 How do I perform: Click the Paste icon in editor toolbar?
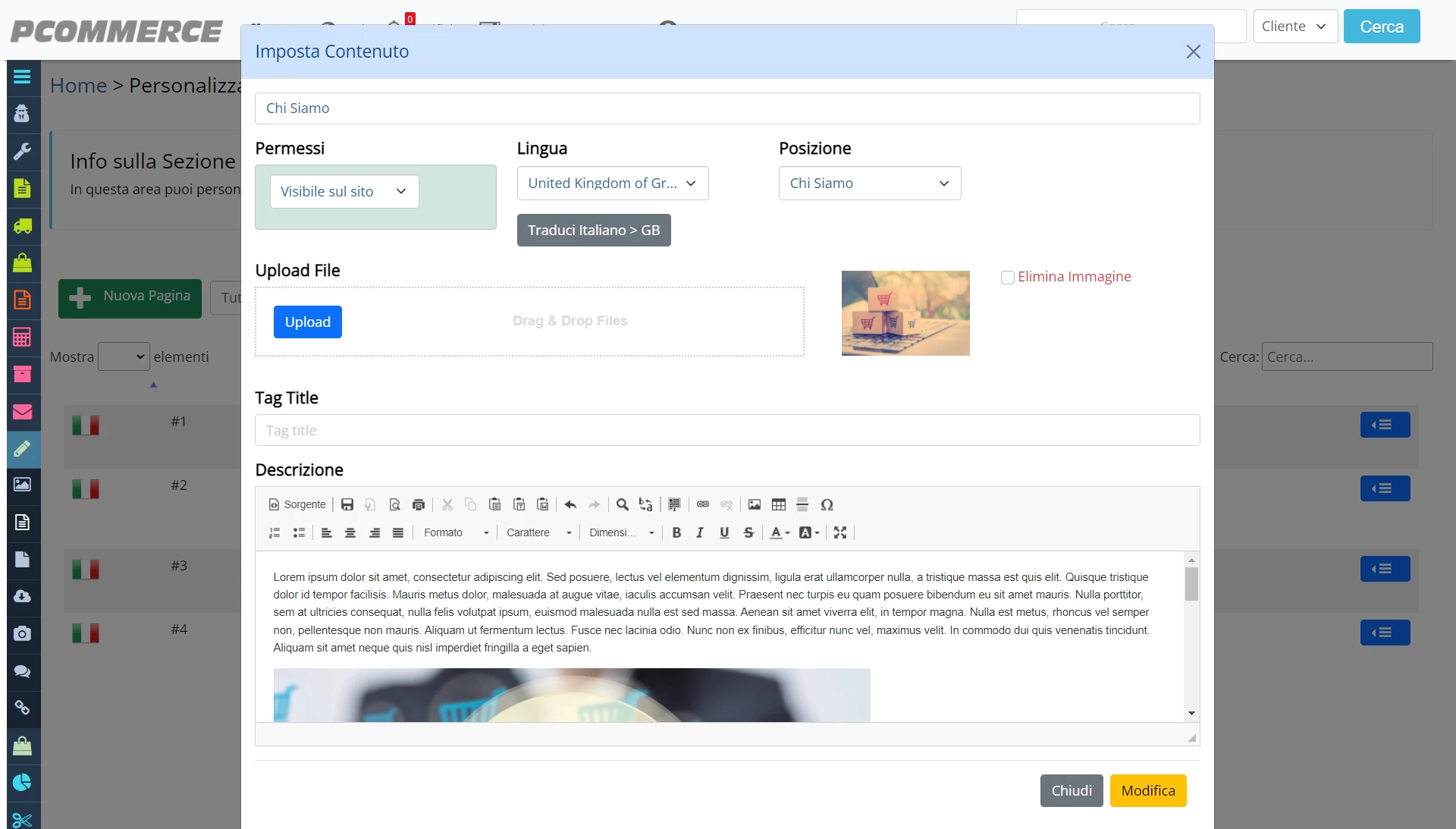pyautogui.click(x=494, y=504)
